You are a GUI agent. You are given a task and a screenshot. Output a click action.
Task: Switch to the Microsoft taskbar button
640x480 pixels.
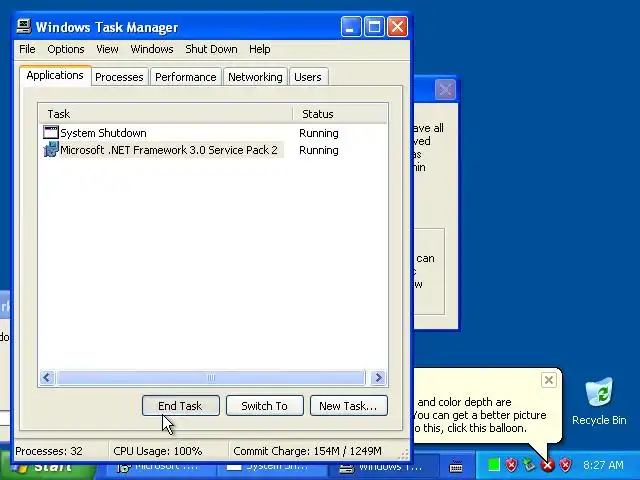pos(159,467)
